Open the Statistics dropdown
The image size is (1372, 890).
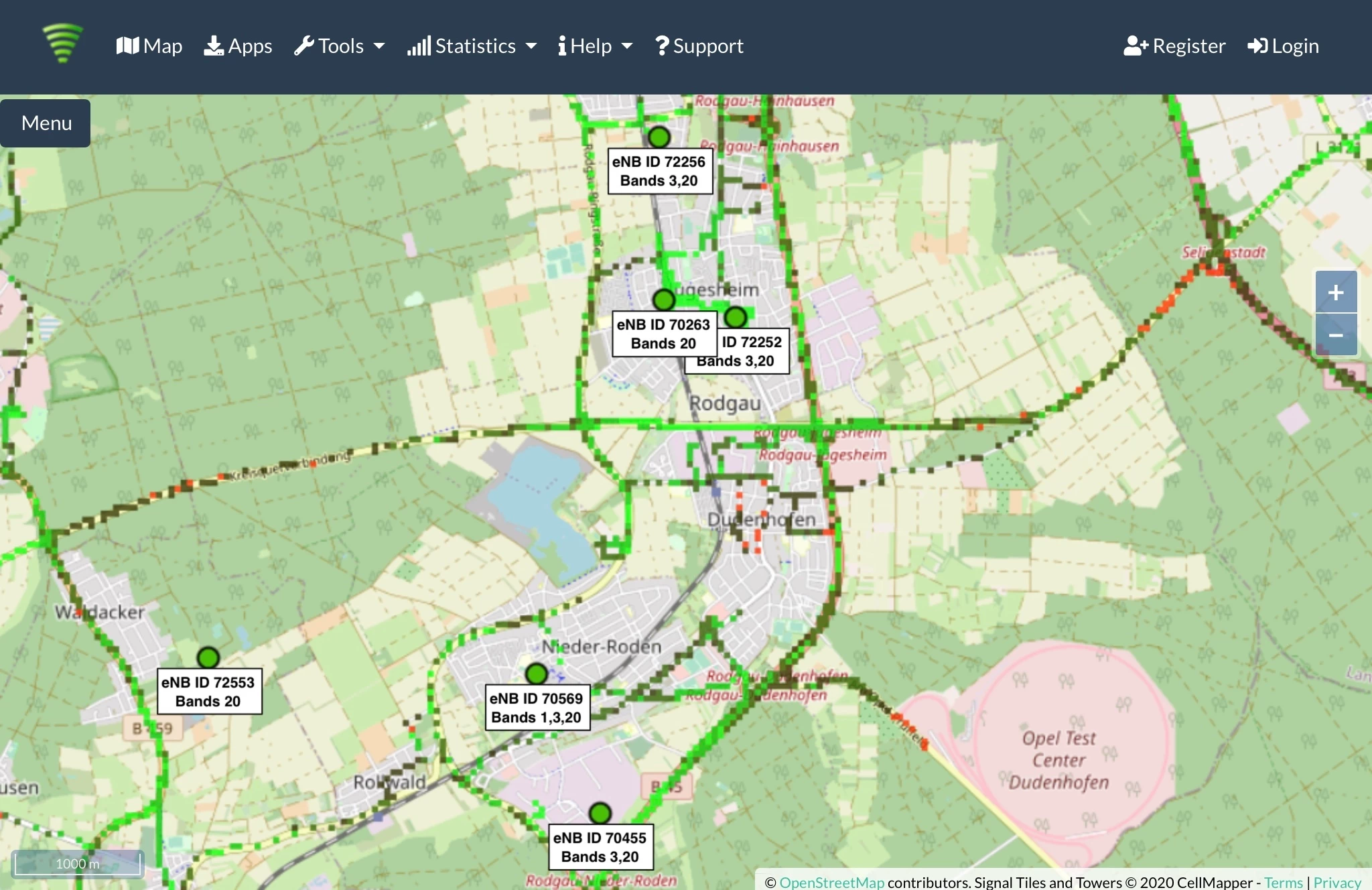pyautogui.click(x=472, y=46)
